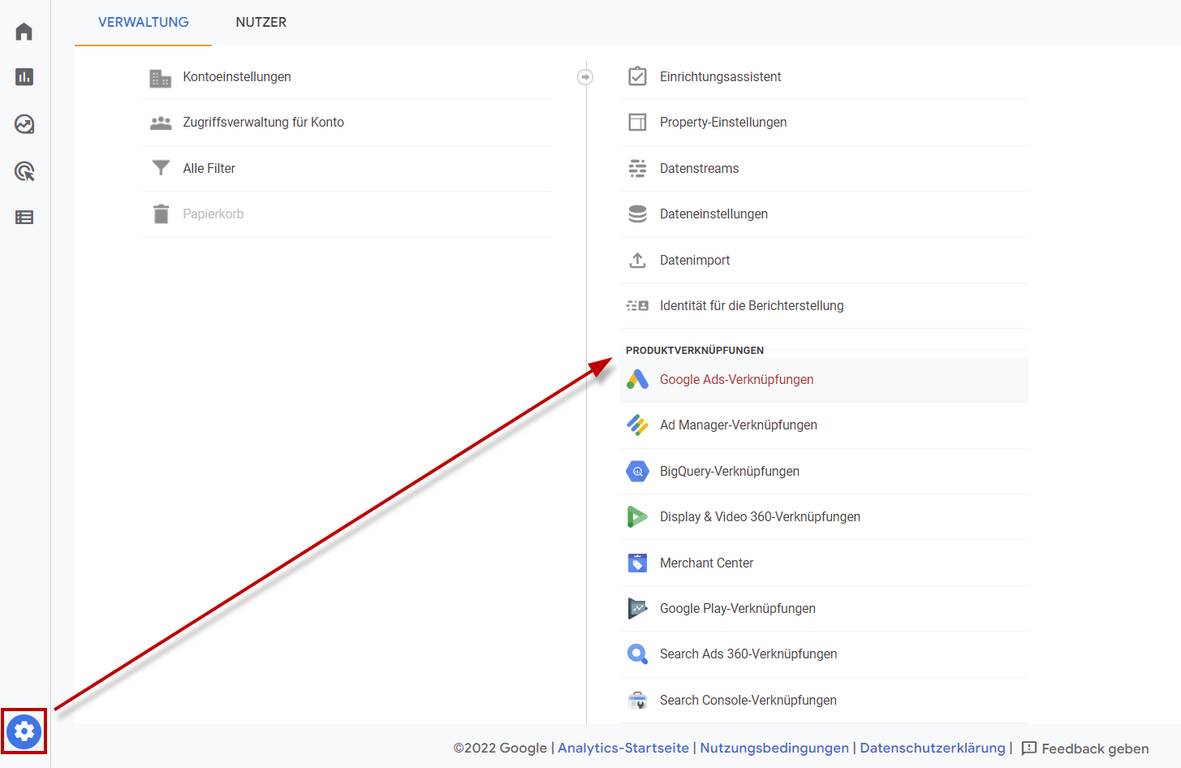Click the Datenstreams icon
1181x768 pixels.
[637, 168]
